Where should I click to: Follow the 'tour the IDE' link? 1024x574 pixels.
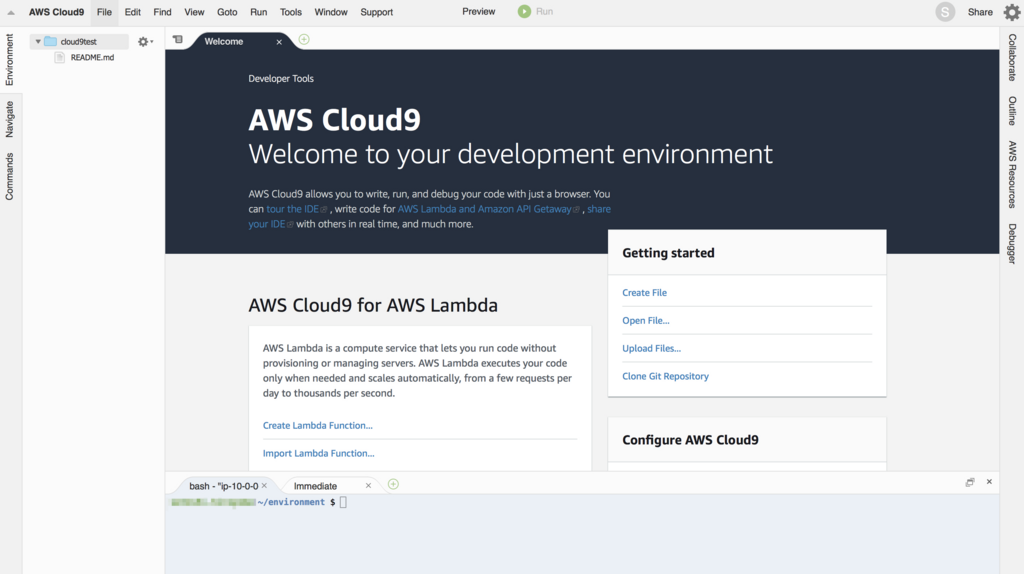293,209
